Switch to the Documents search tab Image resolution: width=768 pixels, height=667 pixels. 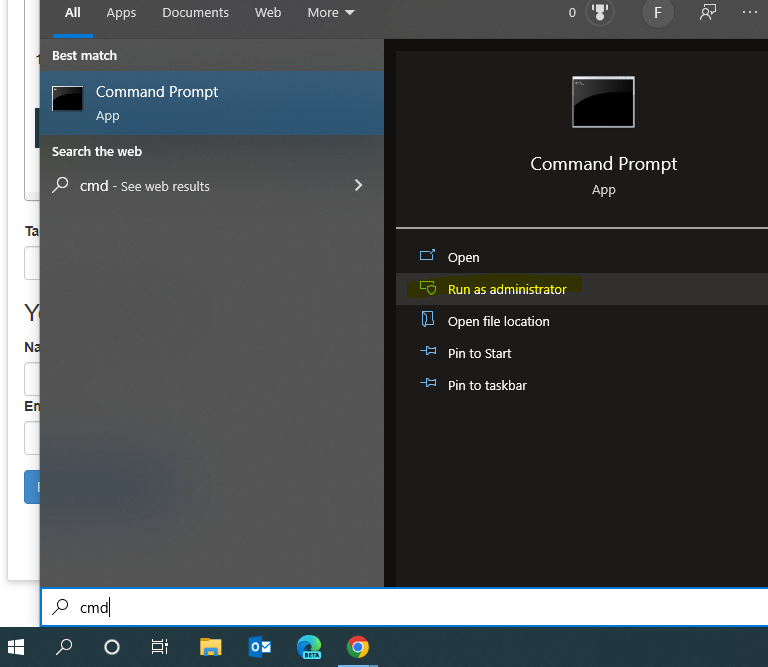195,13
